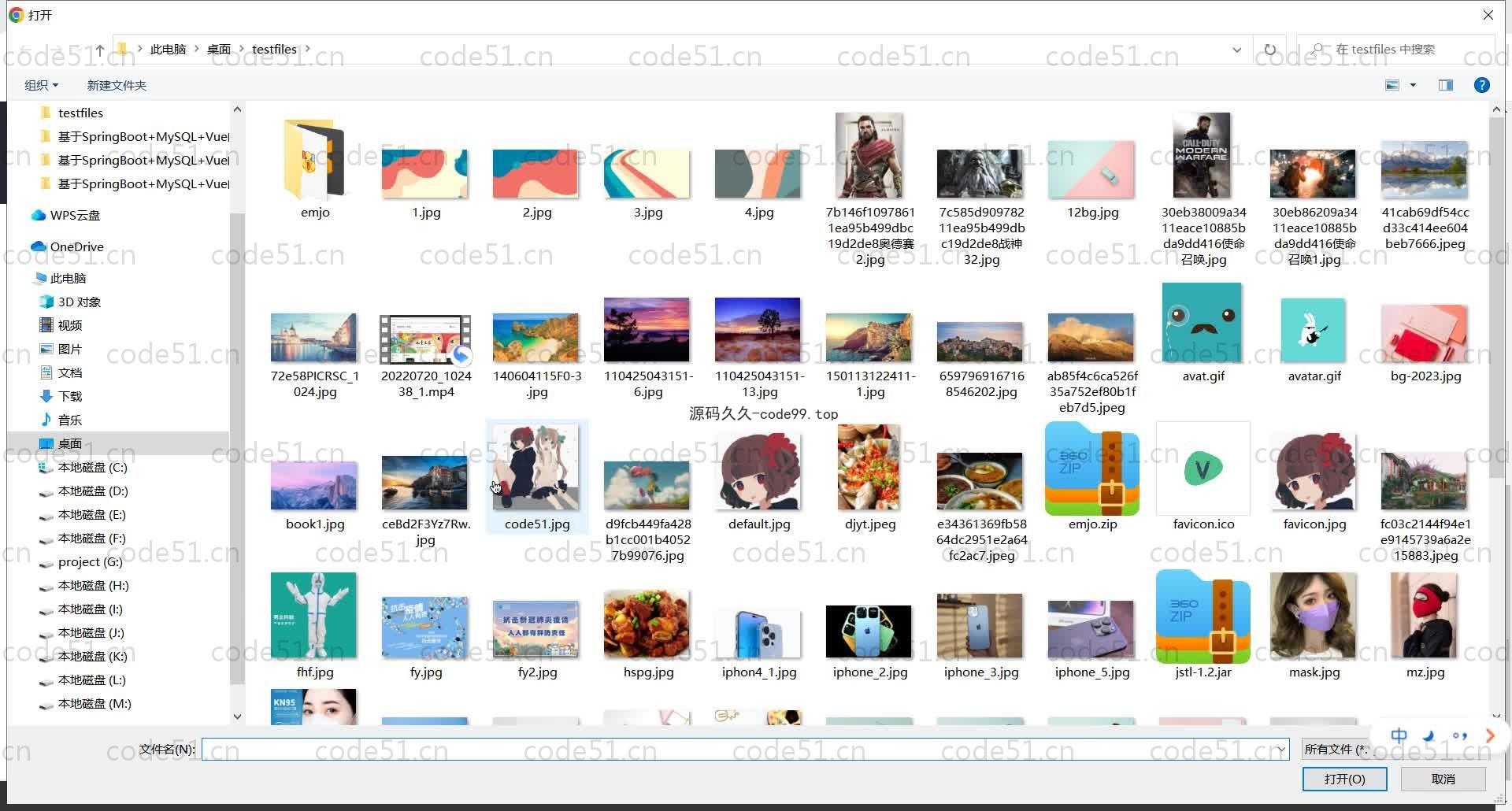Expand the address bar history dropdown
The image size is (1512, 811).
pos(1236,50)
